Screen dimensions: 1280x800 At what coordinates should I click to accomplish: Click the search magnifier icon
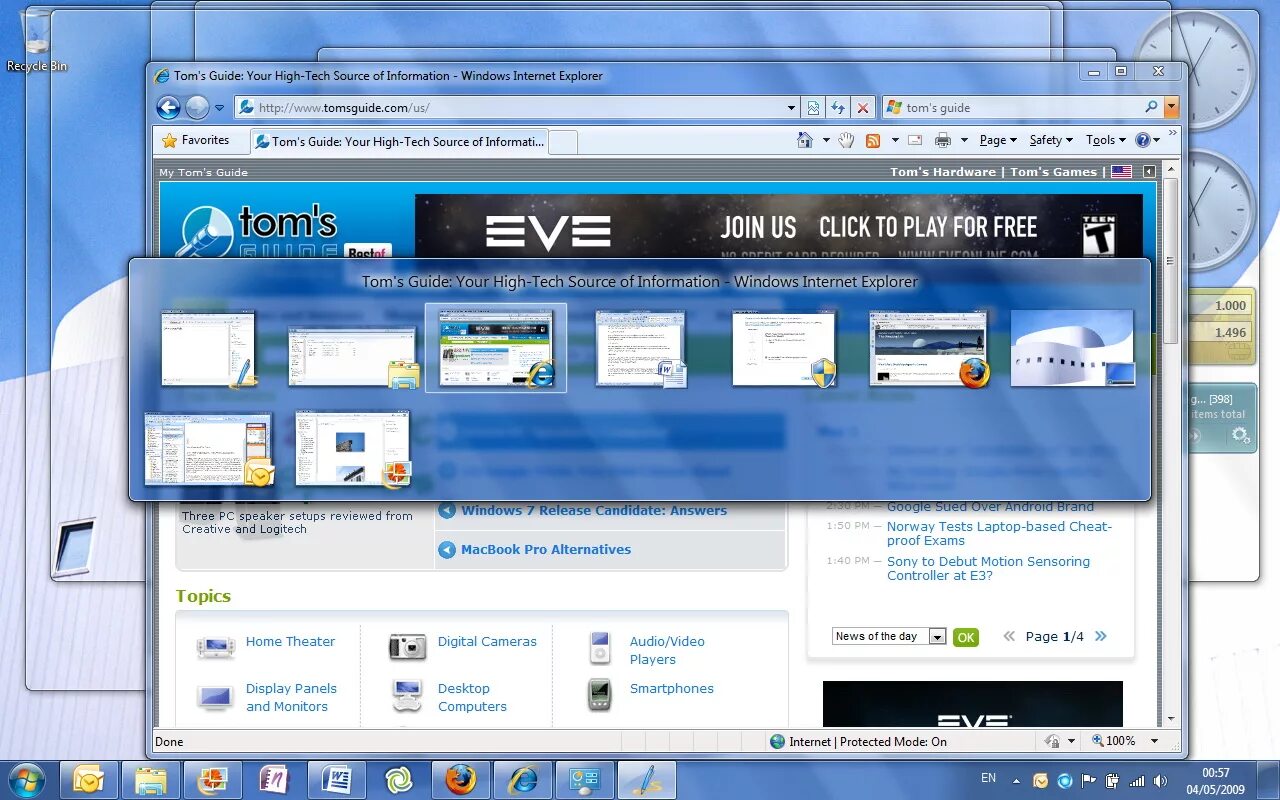pos(1150,107)
